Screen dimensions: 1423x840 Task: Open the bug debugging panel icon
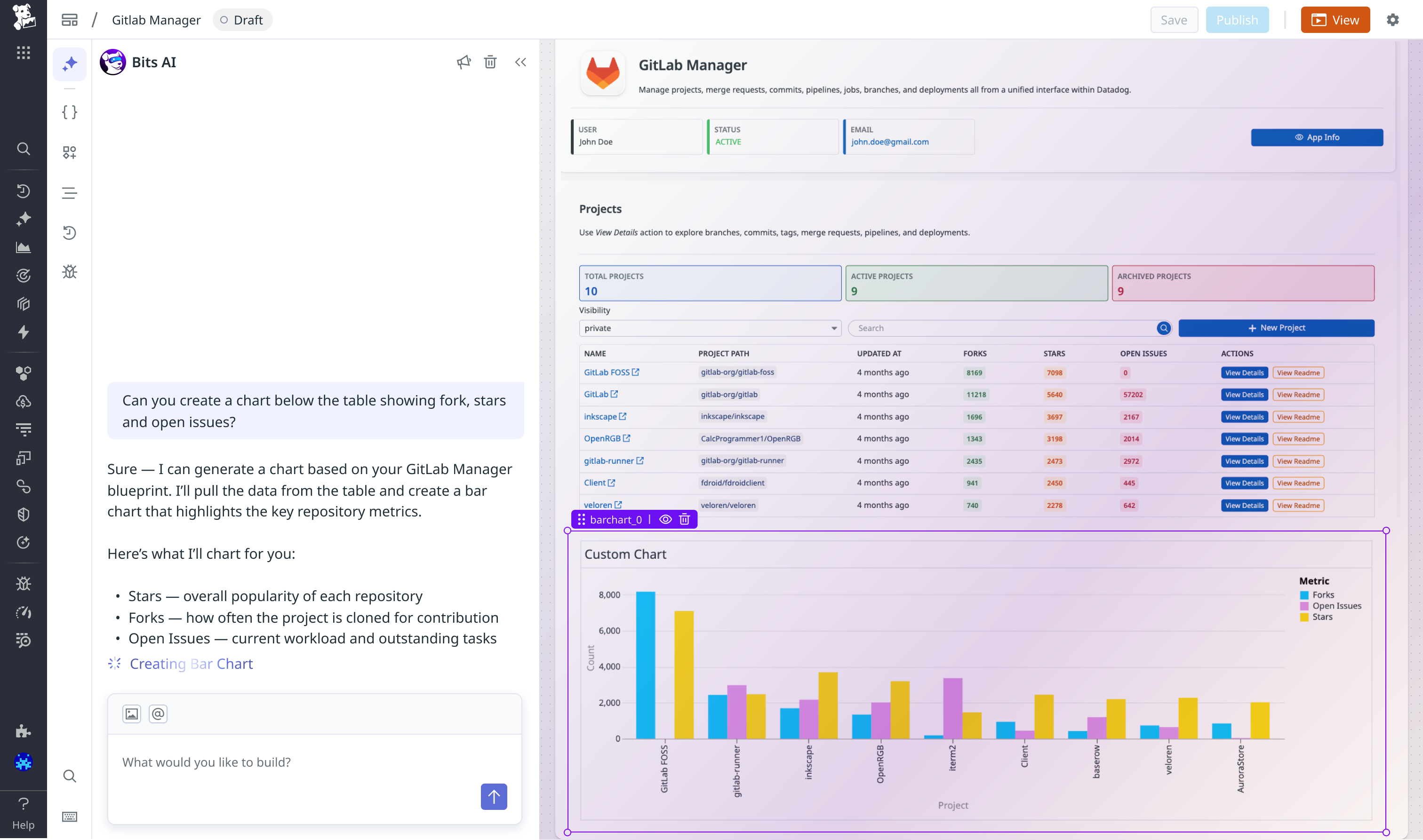click(69, 272)
